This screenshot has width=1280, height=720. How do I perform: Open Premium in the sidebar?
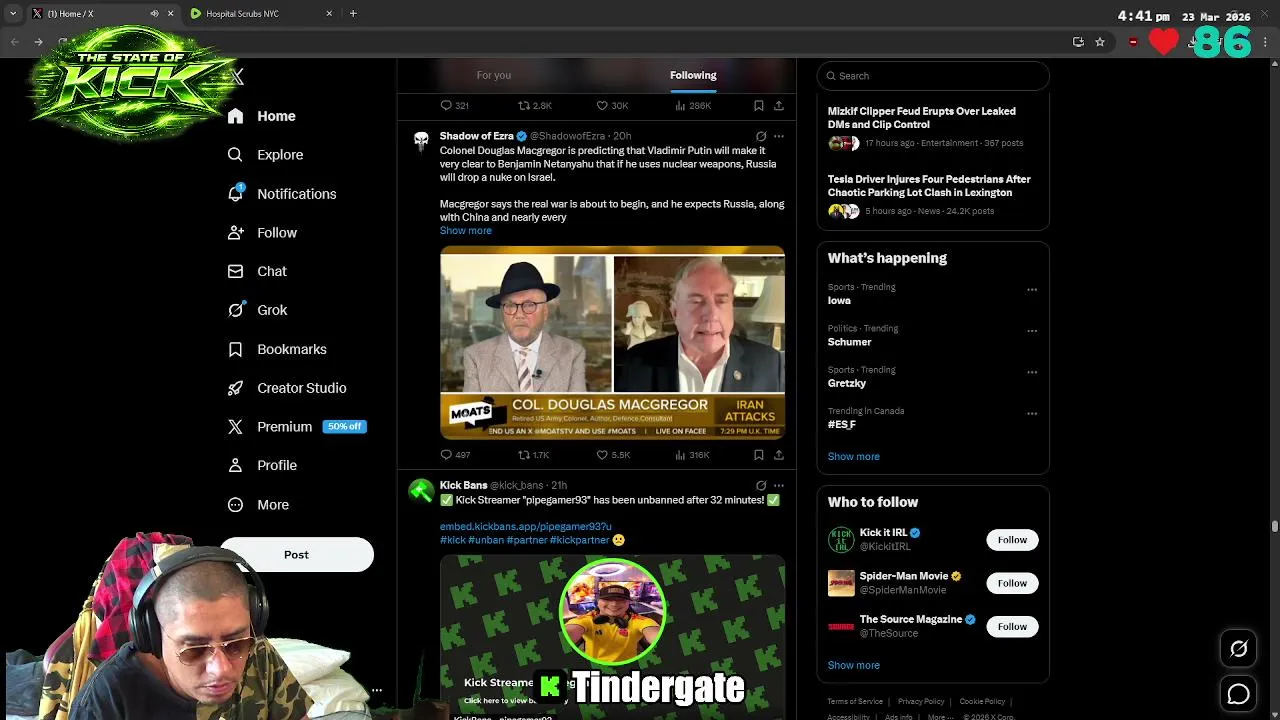[x=298, y=426]
